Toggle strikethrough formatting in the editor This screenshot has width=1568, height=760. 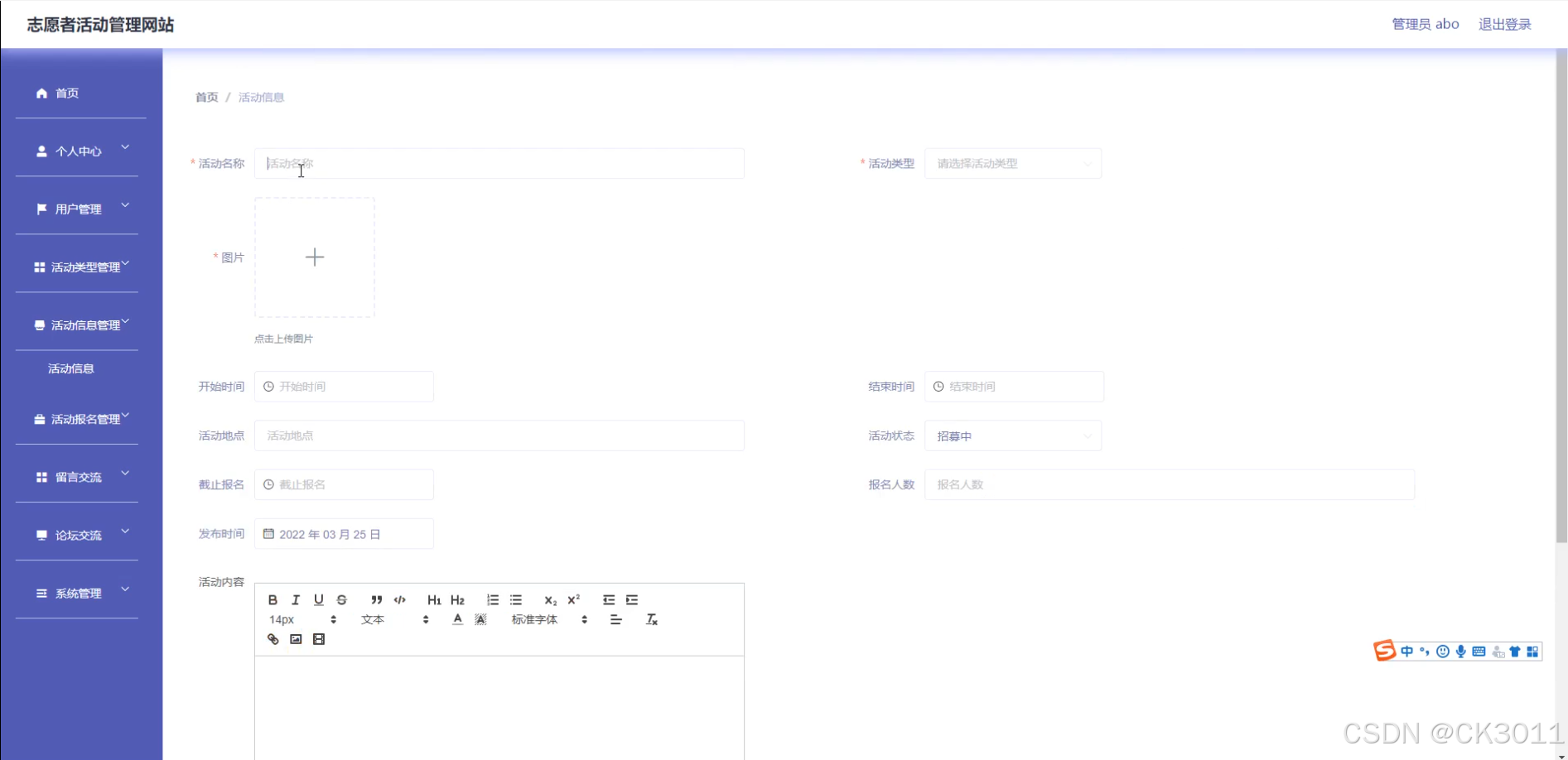(x=342, y=600)
